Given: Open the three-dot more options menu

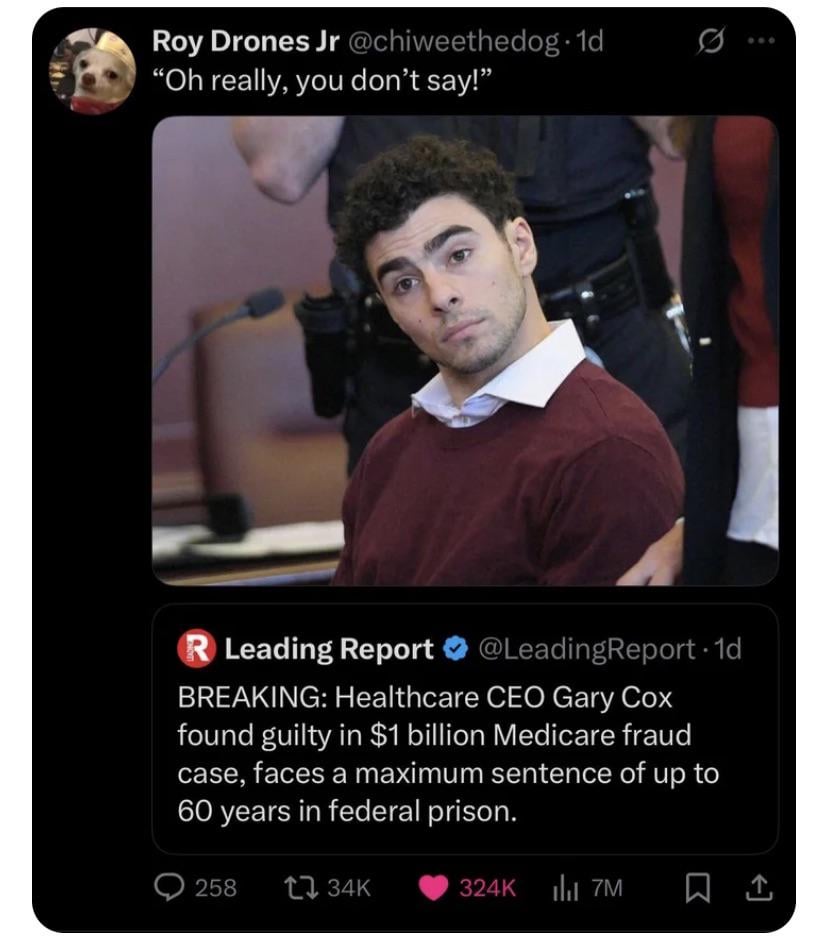Looking at the screenshot, I should pyautogui.click(x=761, y=43).
